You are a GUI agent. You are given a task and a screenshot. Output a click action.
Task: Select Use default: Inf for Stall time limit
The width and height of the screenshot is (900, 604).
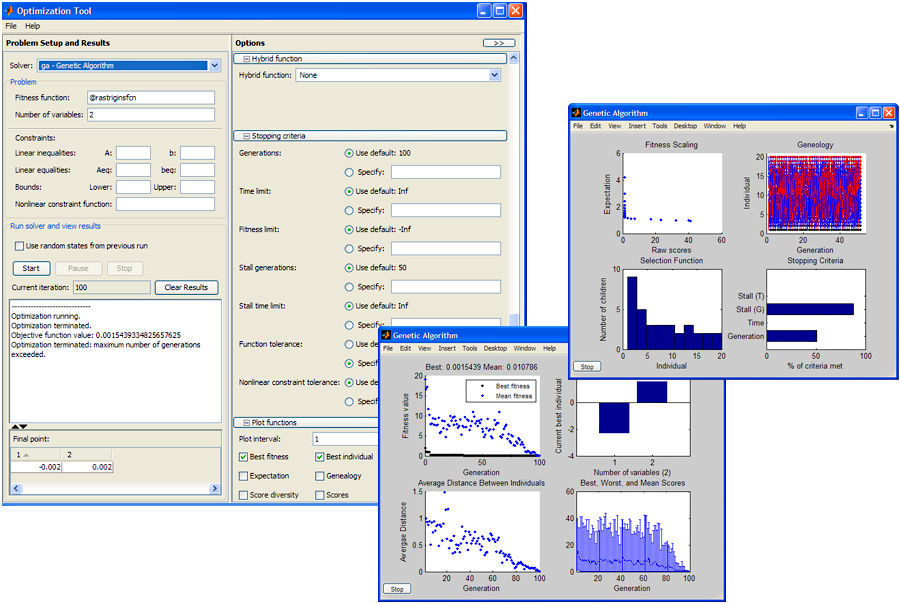click(x=349, y=306)
